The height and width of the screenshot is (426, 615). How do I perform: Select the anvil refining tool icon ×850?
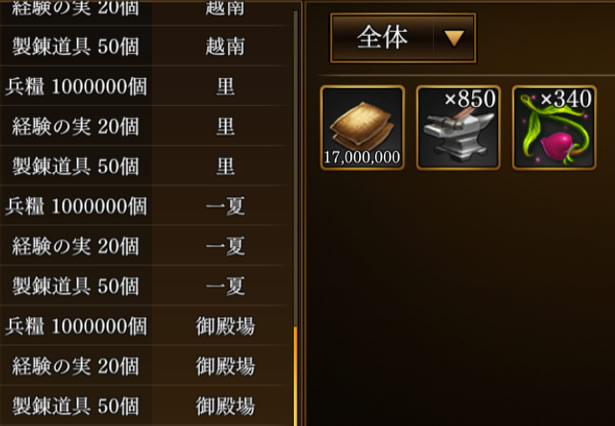458,128
